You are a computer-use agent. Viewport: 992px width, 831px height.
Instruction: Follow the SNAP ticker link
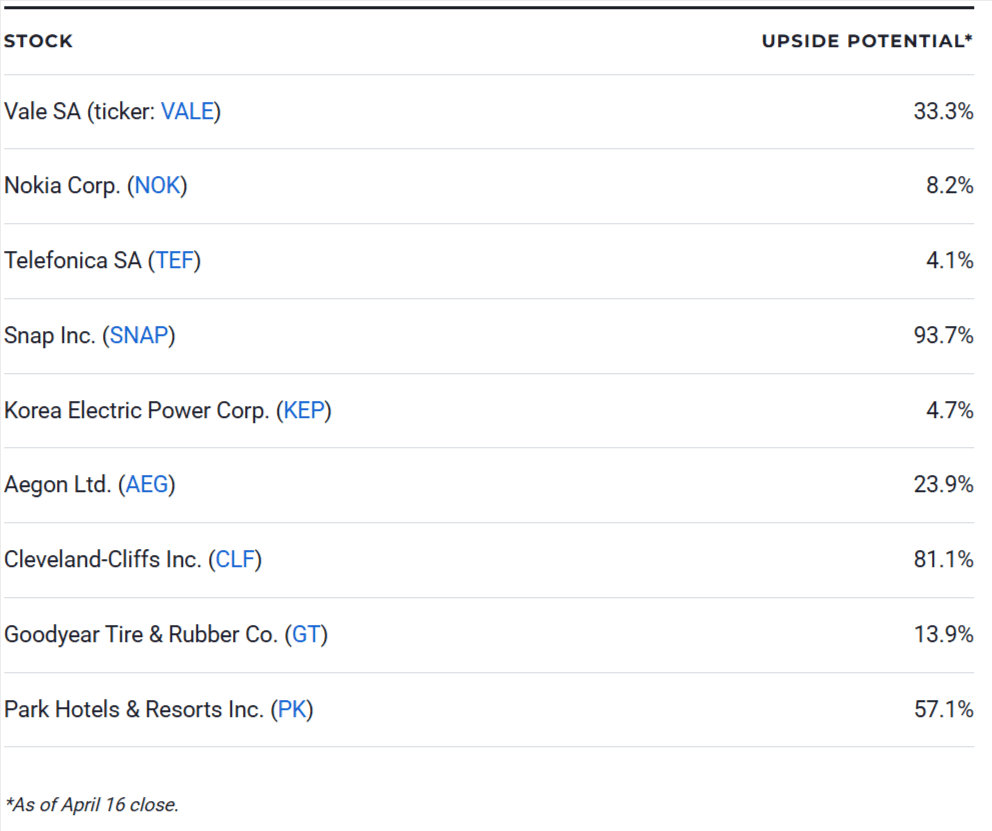pos(138,336)
